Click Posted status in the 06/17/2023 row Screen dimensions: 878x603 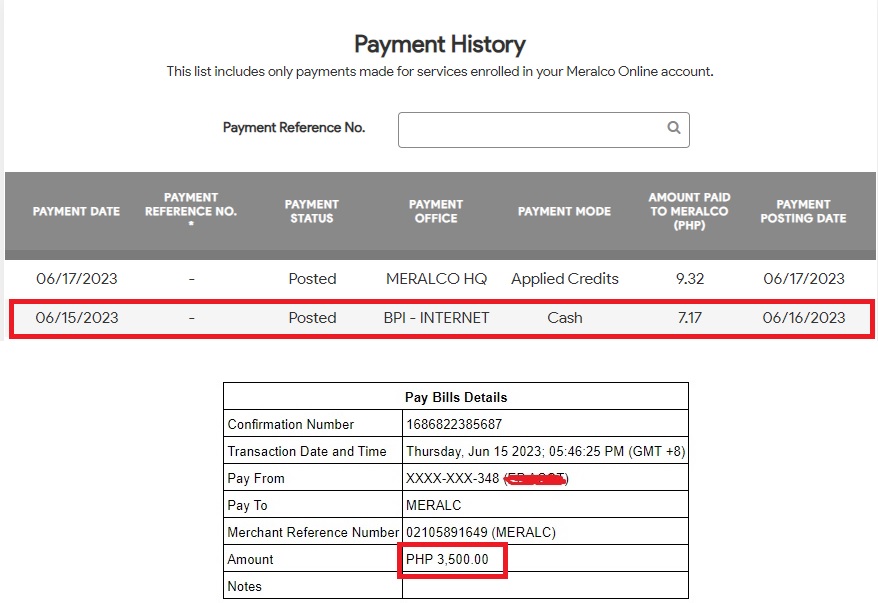[x=312, y=279]
